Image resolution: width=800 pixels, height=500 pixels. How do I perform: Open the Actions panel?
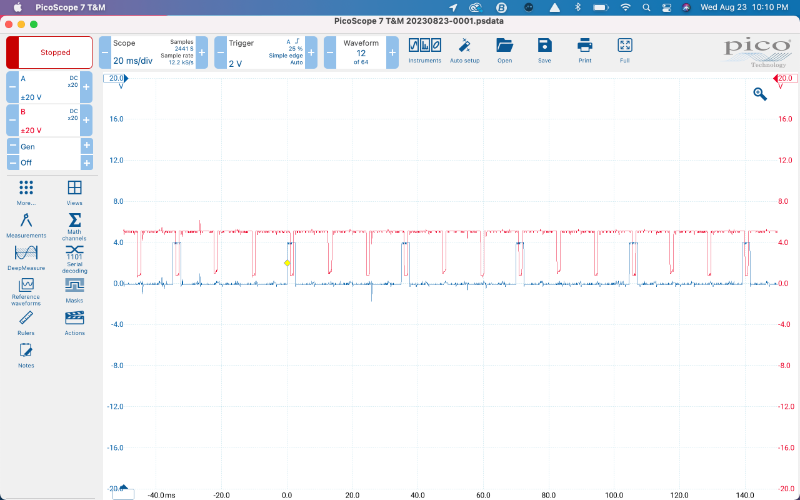click(74, 321)
